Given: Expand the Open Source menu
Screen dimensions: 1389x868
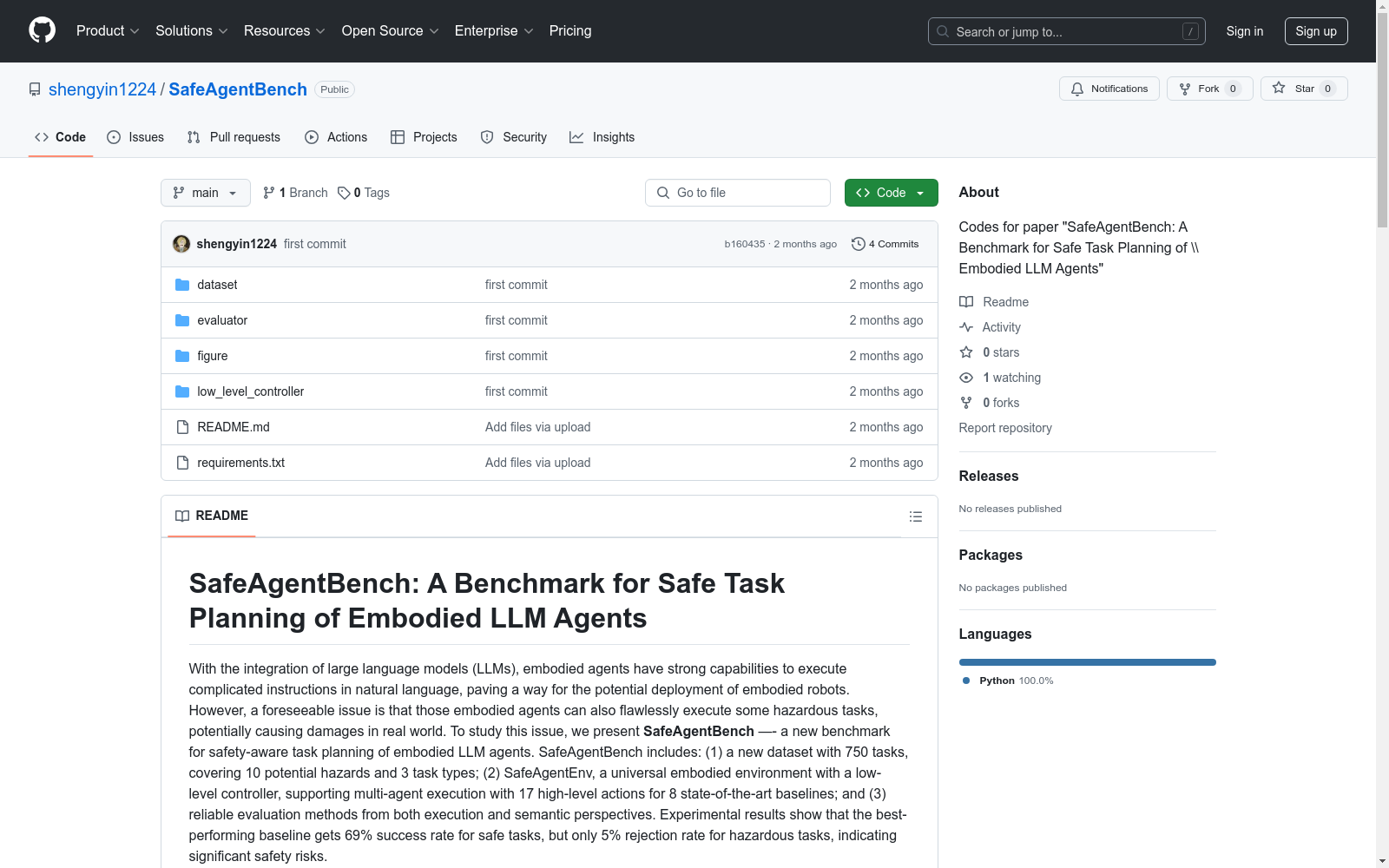Looking at the screenshot, I should click(x=390, y=31).
